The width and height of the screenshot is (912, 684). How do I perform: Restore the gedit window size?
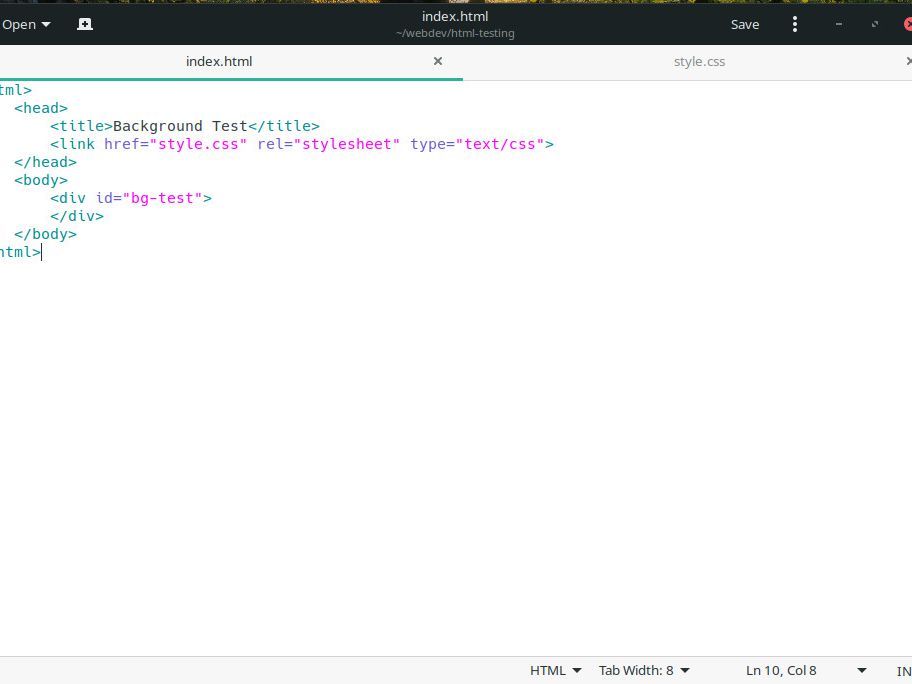(875, 24)
